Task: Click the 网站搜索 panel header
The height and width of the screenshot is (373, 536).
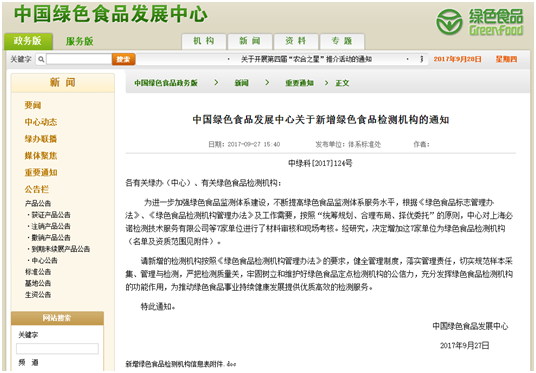Action: [57, 318]
